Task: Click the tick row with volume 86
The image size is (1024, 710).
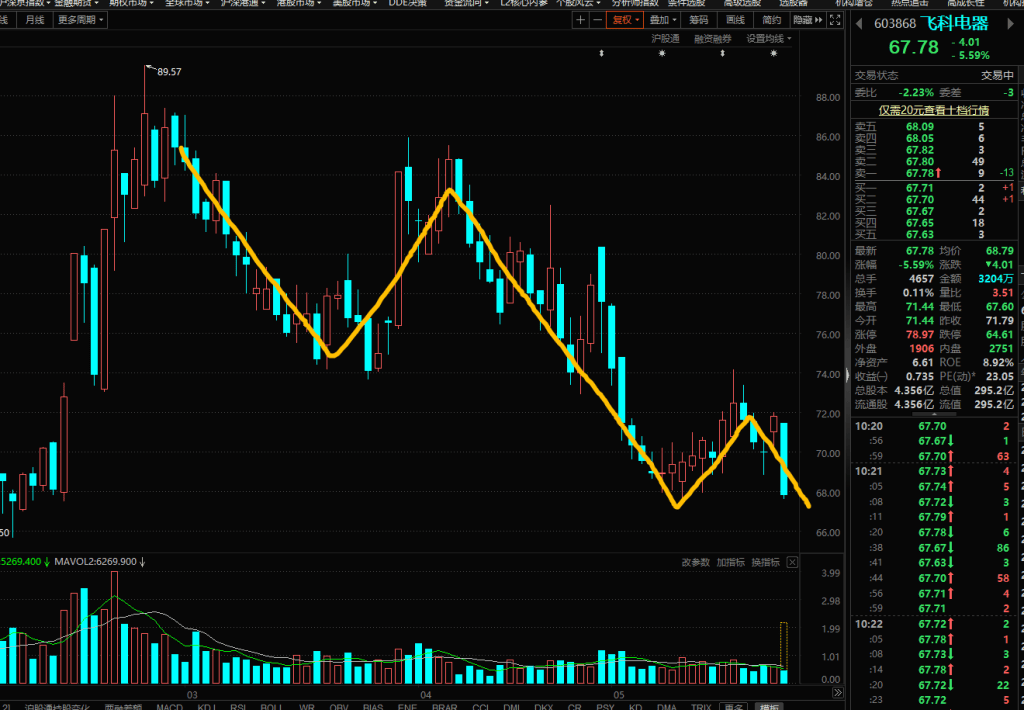Action: tap(934, 548)
